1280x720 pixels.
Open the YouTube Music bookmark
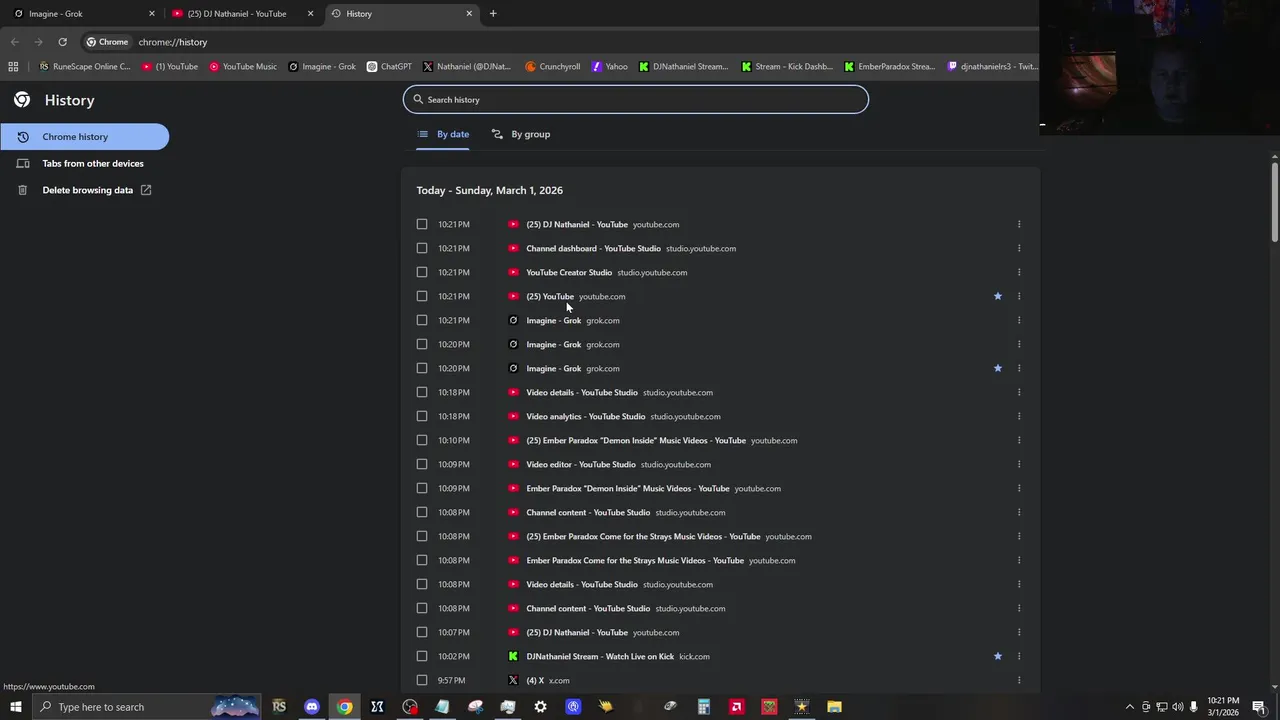tap(243, 67)
